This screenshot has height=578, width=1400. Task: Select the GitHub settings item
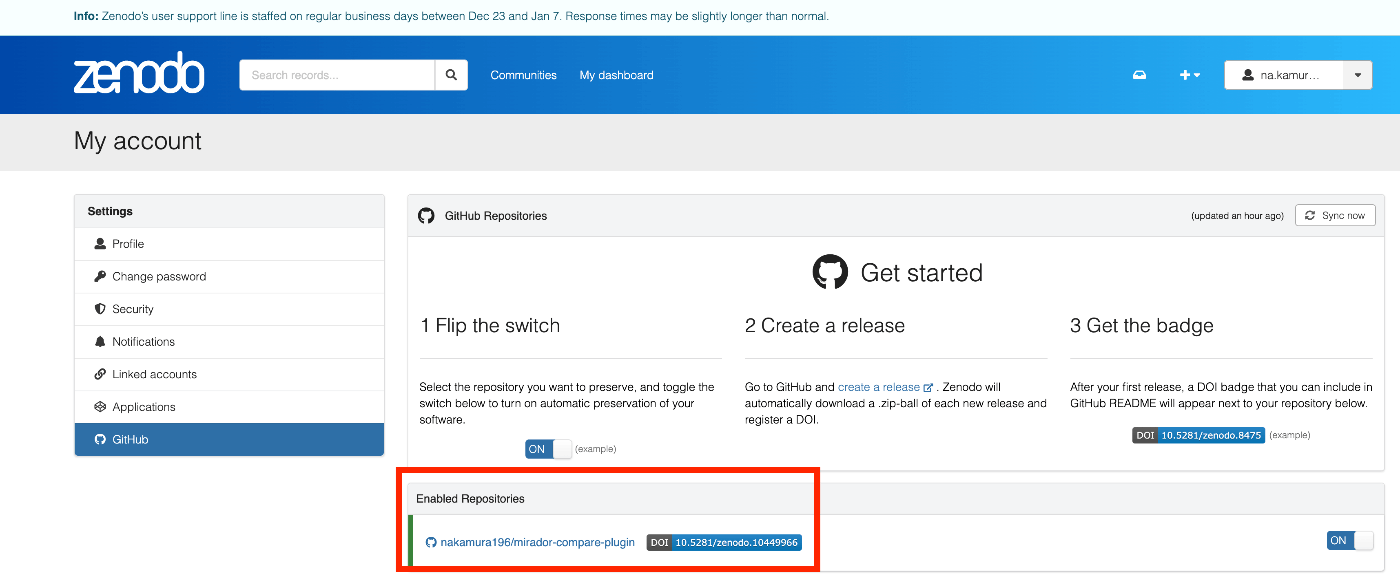(229, 440)
